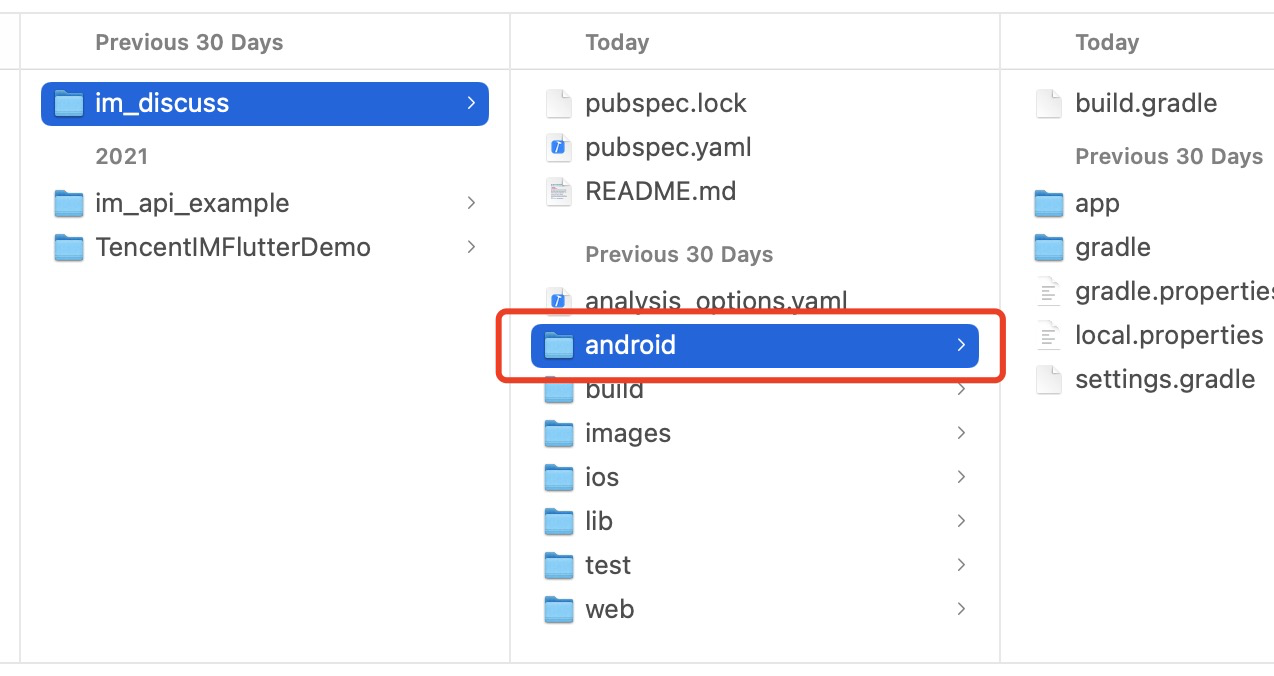
Task: Click the TencentIMFlutterDemo folder icon
Action: coord(68,247)
